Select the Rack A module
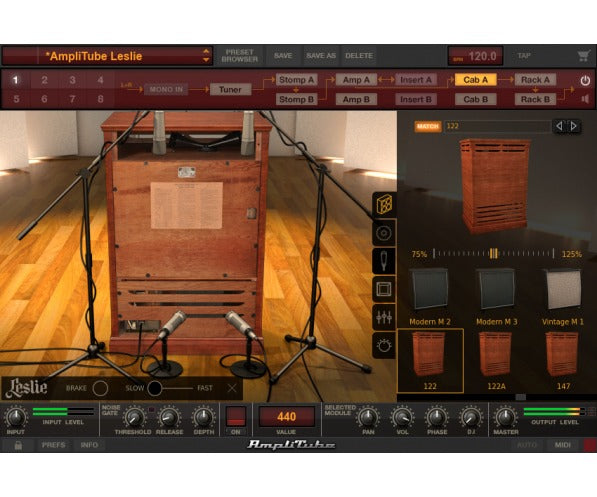597x497 pixels. coord(535,80)
